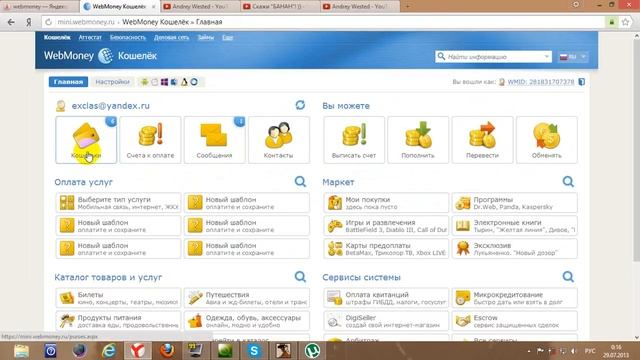Click the Пополнить top-up tile
Image resolution: width=640 pixels, height=360 pixels.
point(418,140)
